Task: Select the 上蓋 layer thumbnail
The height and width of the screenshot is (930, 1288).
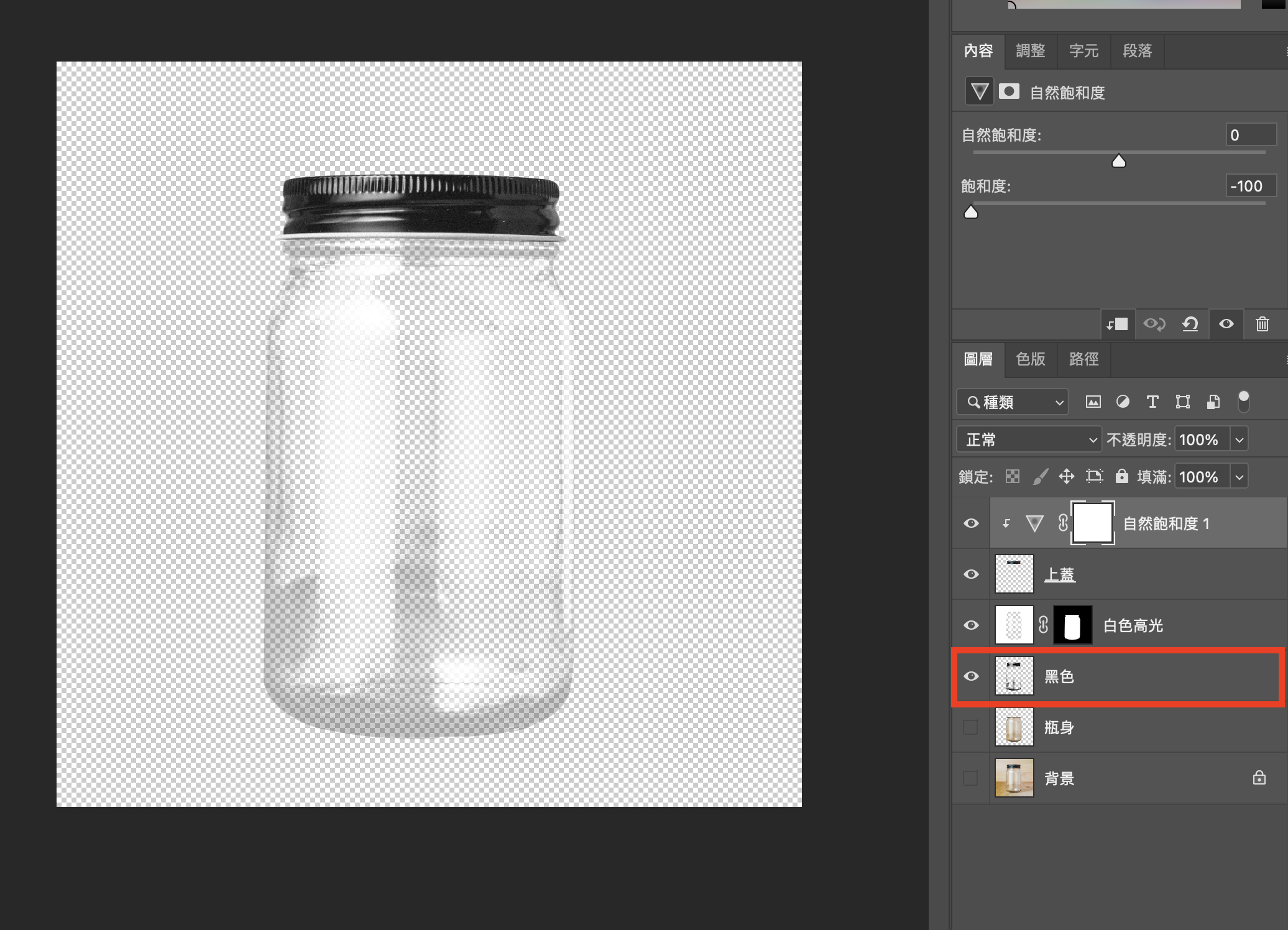Action: 1014,574
